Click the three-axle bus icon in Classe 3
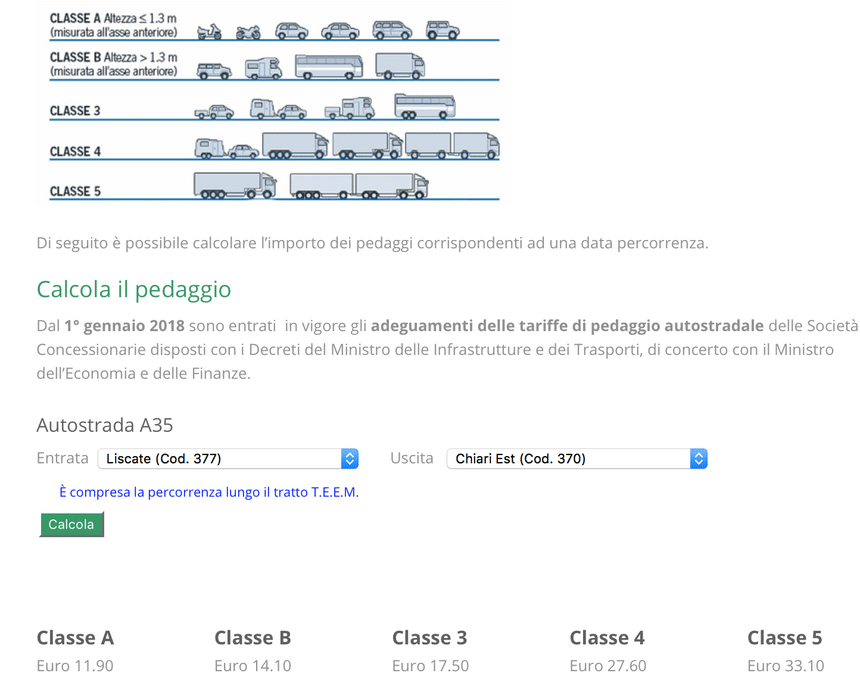The width and height of the screenshot is (860, 698). coord(425,106)
